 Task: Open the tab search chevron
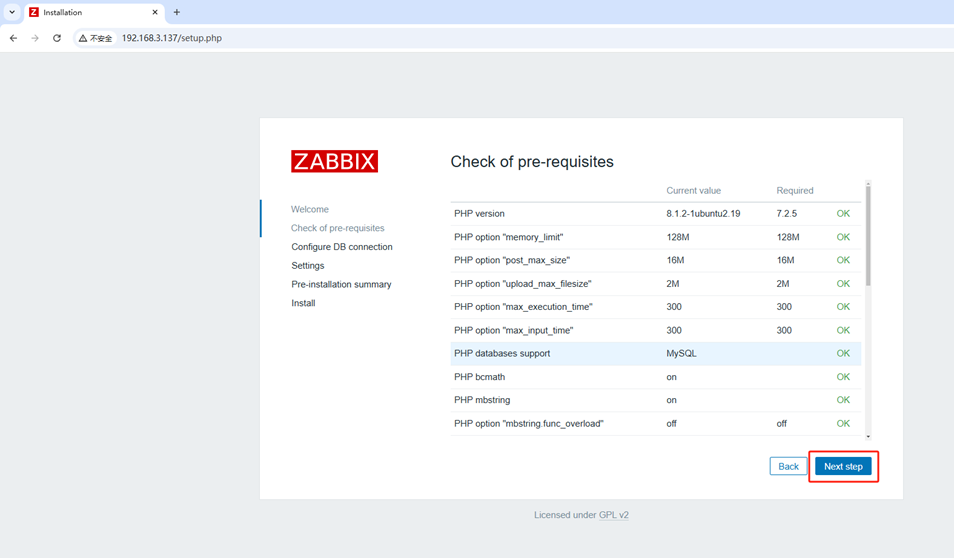(x=12, y=12)
